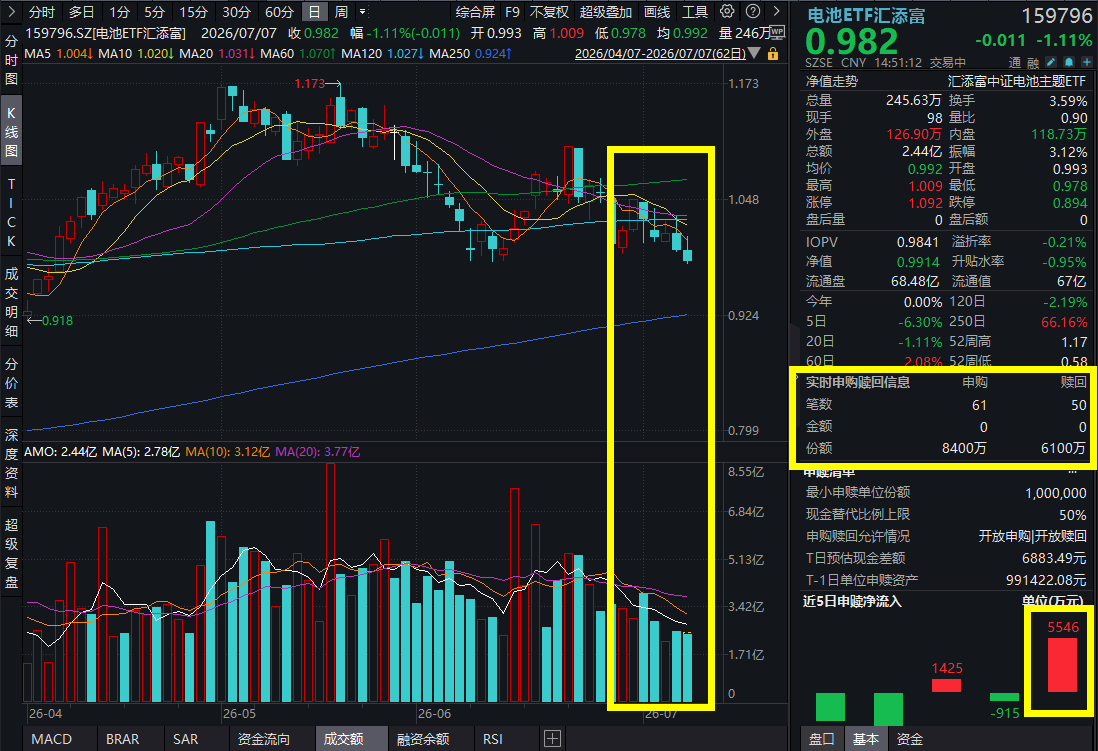This screenshot has width=1098, height=751.
Task: Toggle the 不复权 adjustment option
Action: click(549, 12)
